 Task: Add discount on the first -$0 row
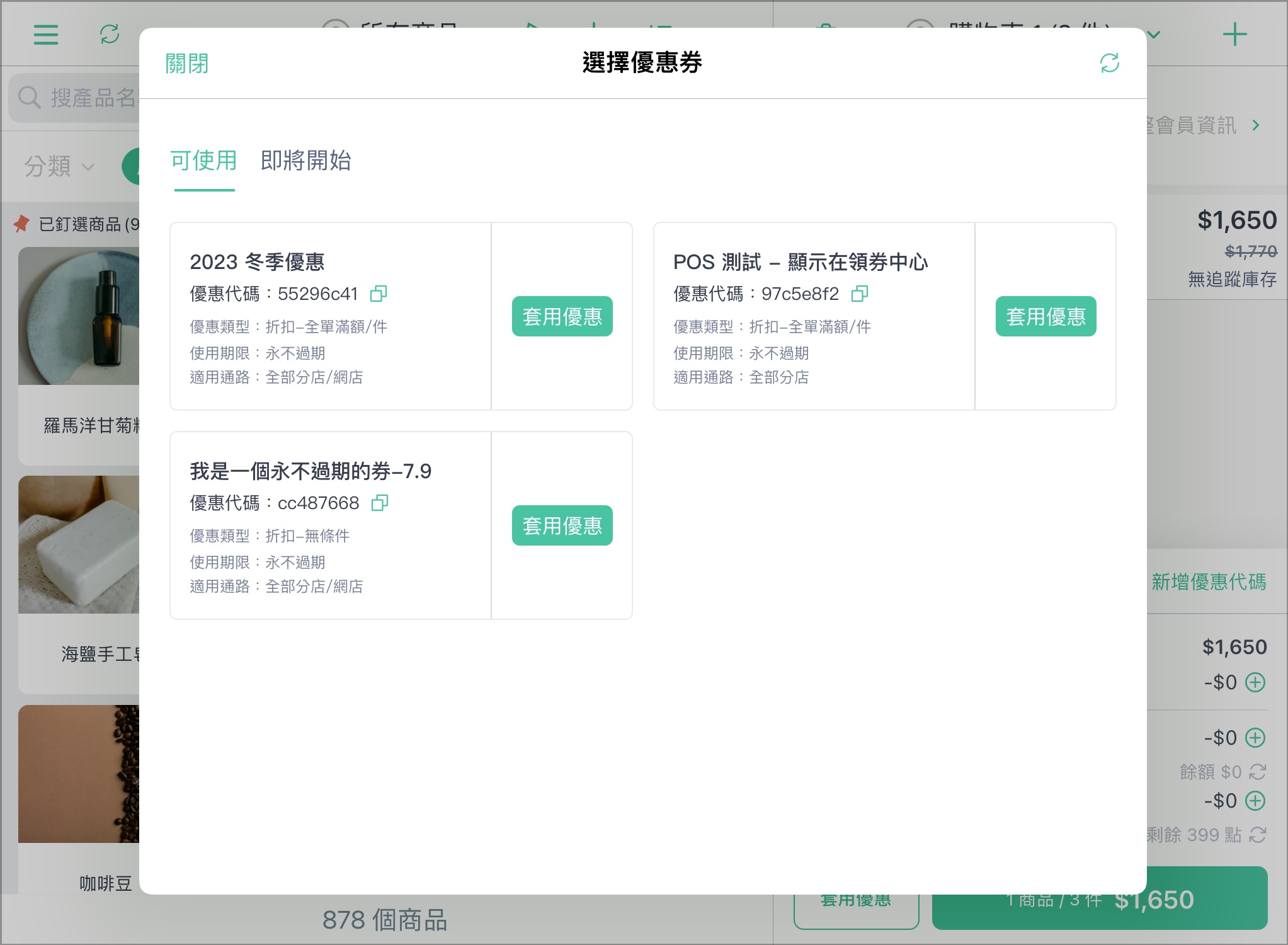click(1255, 682)
